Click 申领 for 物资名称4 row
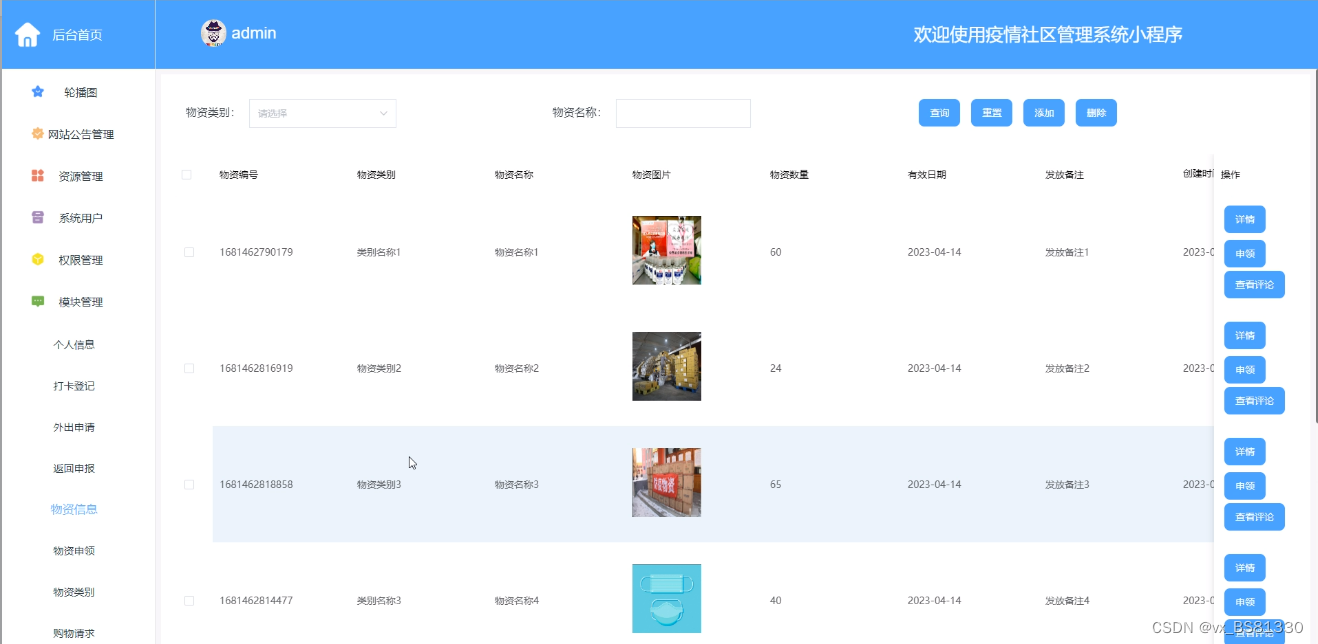Screen dimensions: 1318x644 [x=1245, y=601]
